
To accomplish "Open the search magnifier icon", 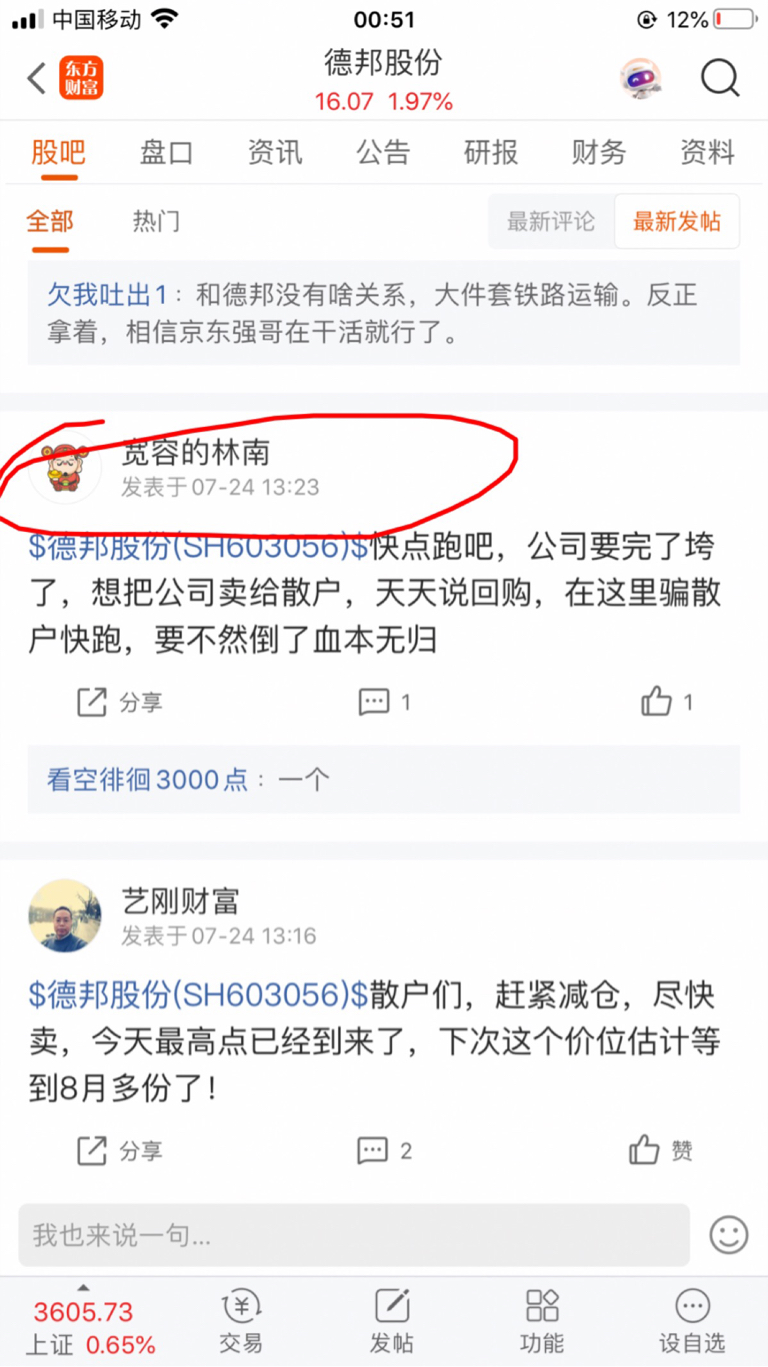I will click(720, 78).
